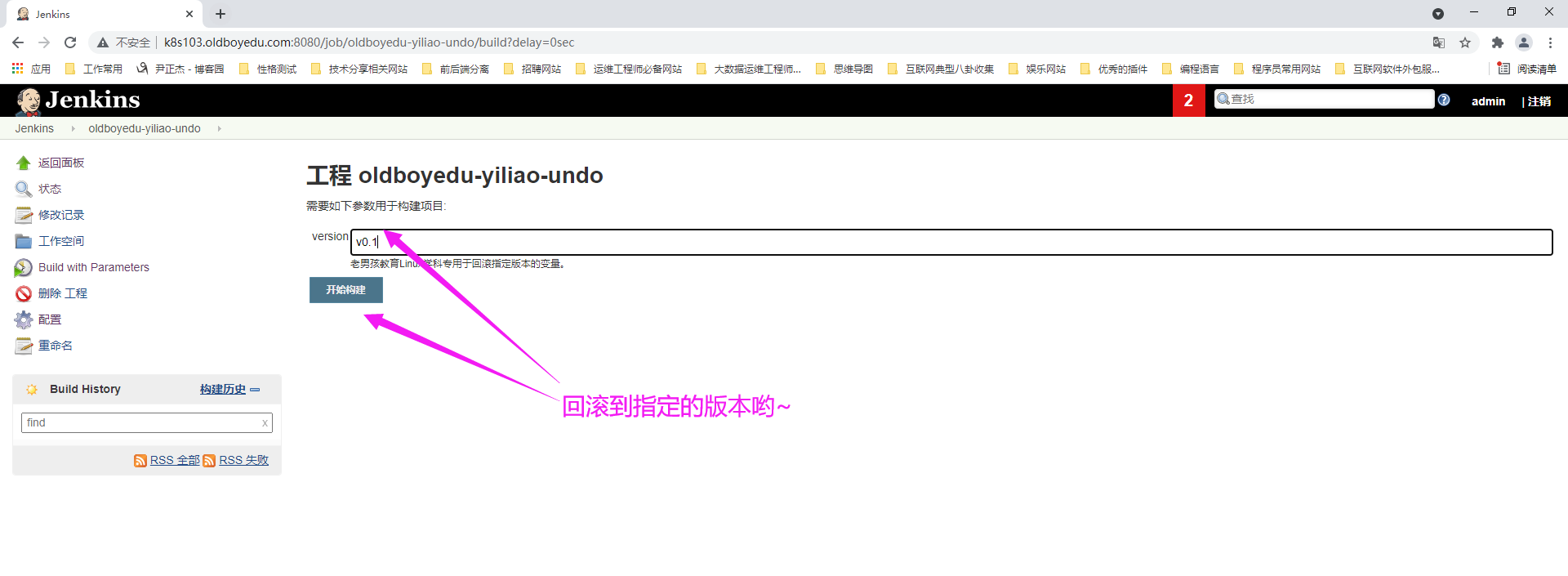Click the green up-arrow 返回面板 icon
This screenshot has height=576, width=1568.
(24, 163)
